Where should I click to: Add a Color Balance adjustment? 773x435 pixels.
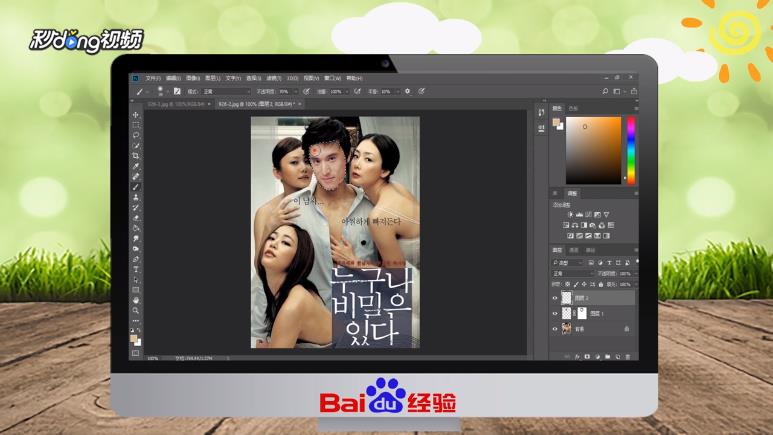coord(575,225)
